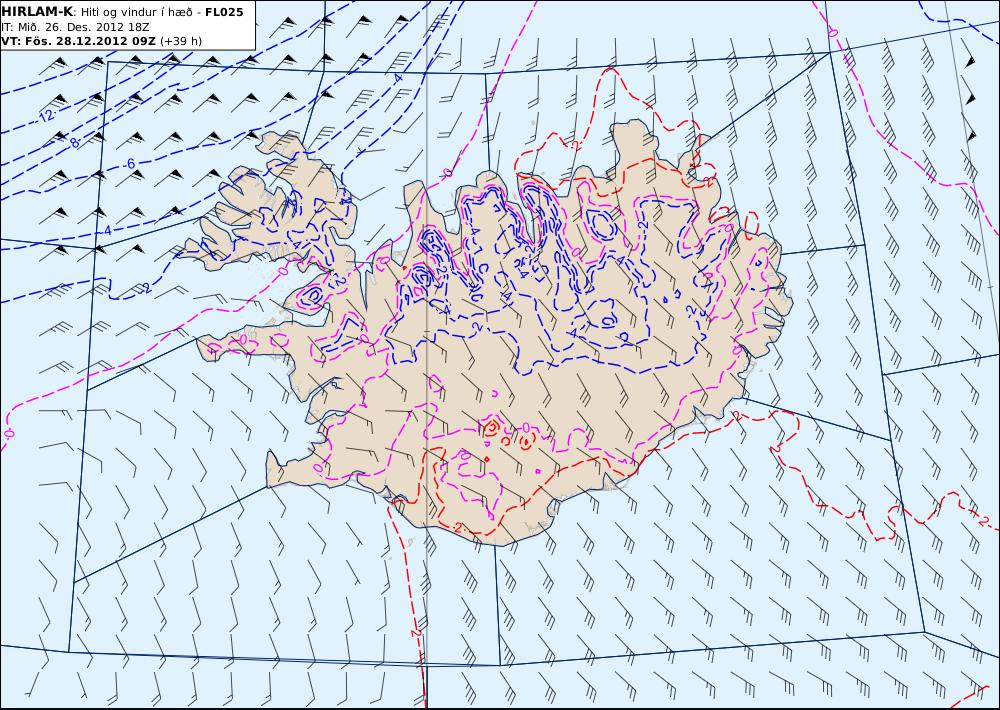Click the '(+39 h)' forecast offset text

pos(180,41)
